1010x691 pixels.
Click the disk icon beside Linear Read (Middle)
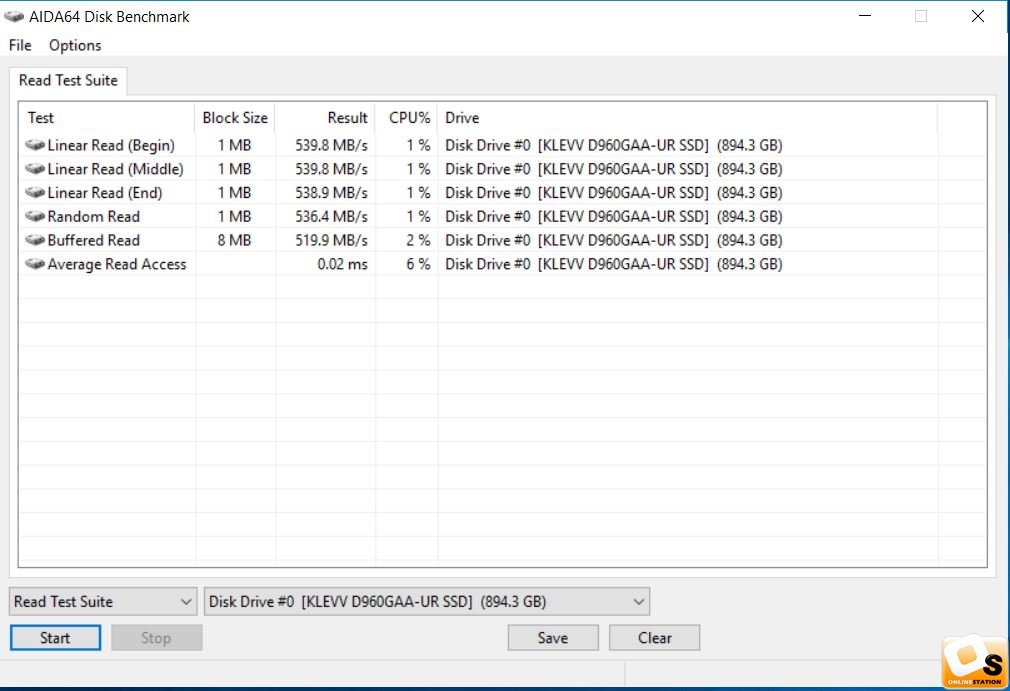pos(35,169)
